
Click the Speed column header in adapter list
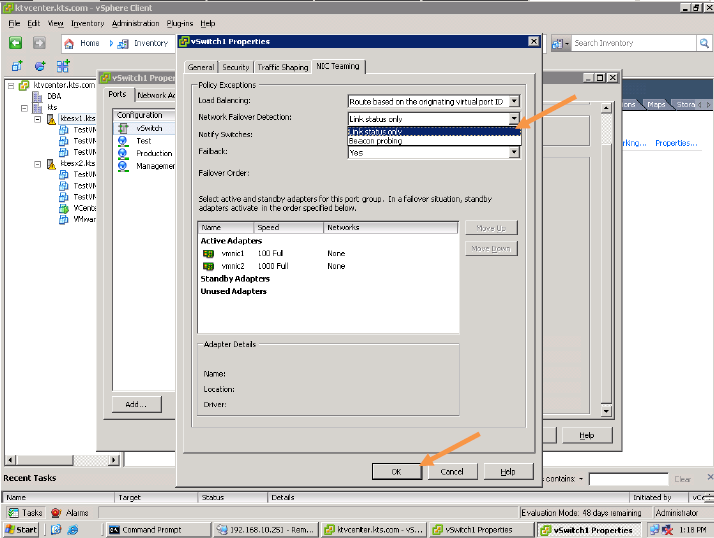pyautogui.click(x=288, y=227)
